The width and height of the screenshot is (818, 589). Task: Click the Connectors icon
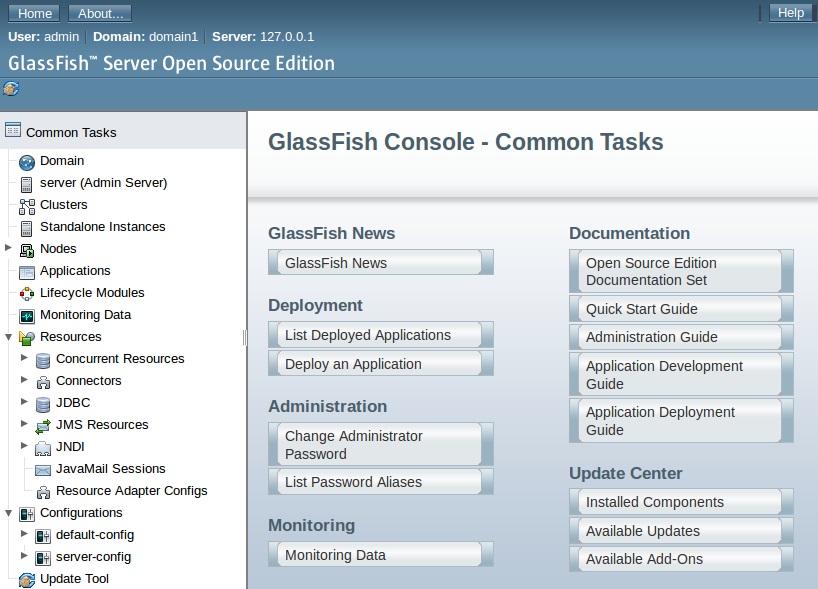[x=43, y=382]
